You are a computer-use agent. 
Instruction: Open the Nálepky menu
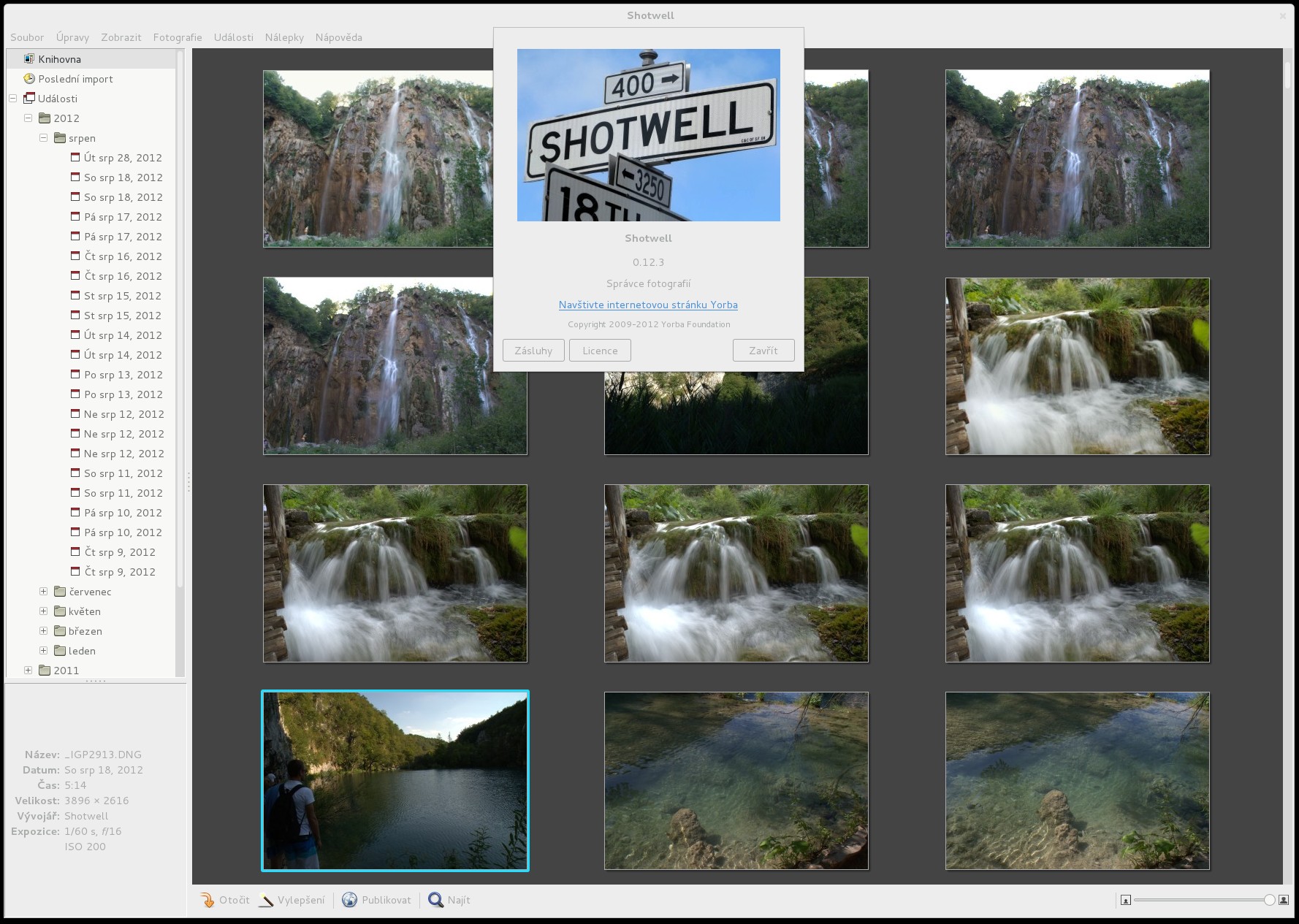point(284,37)
